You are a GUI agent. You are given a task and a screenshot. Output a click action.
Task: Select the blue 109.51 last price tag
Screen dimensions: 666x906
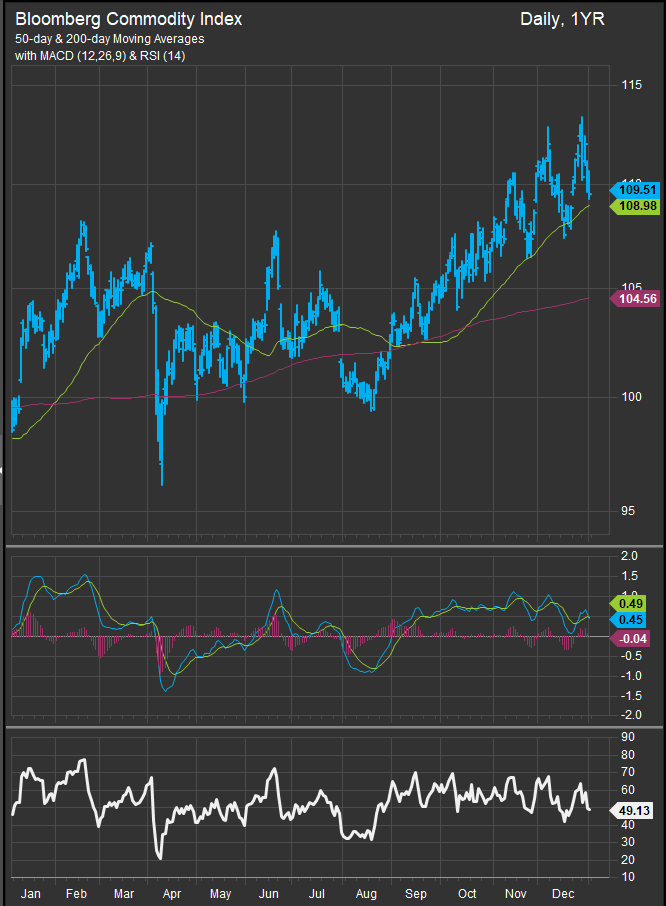(637, 189)
